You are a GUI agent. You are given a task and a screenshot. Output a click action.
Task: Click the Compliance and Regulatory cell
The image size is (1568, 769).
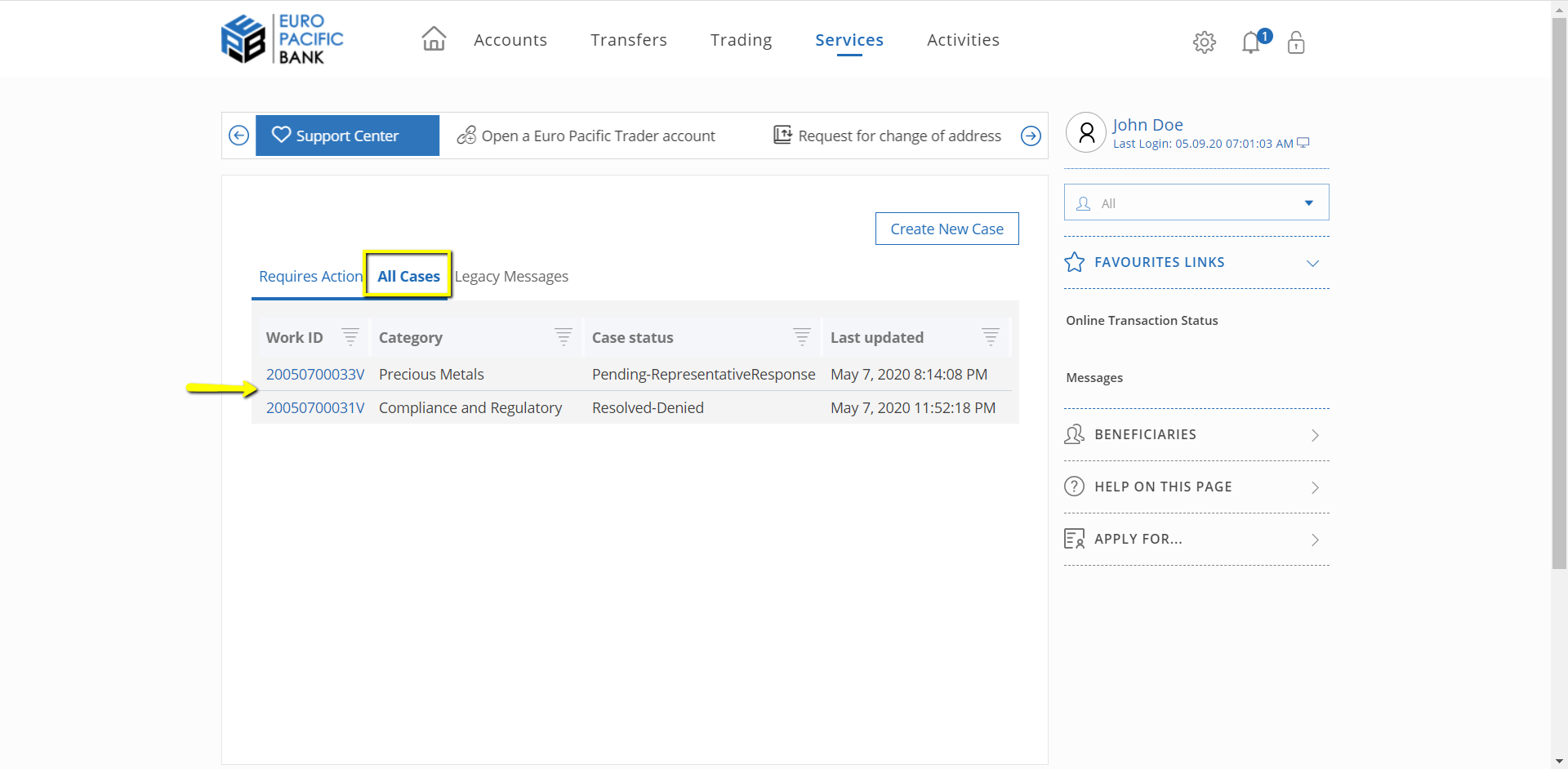[470, 408]
